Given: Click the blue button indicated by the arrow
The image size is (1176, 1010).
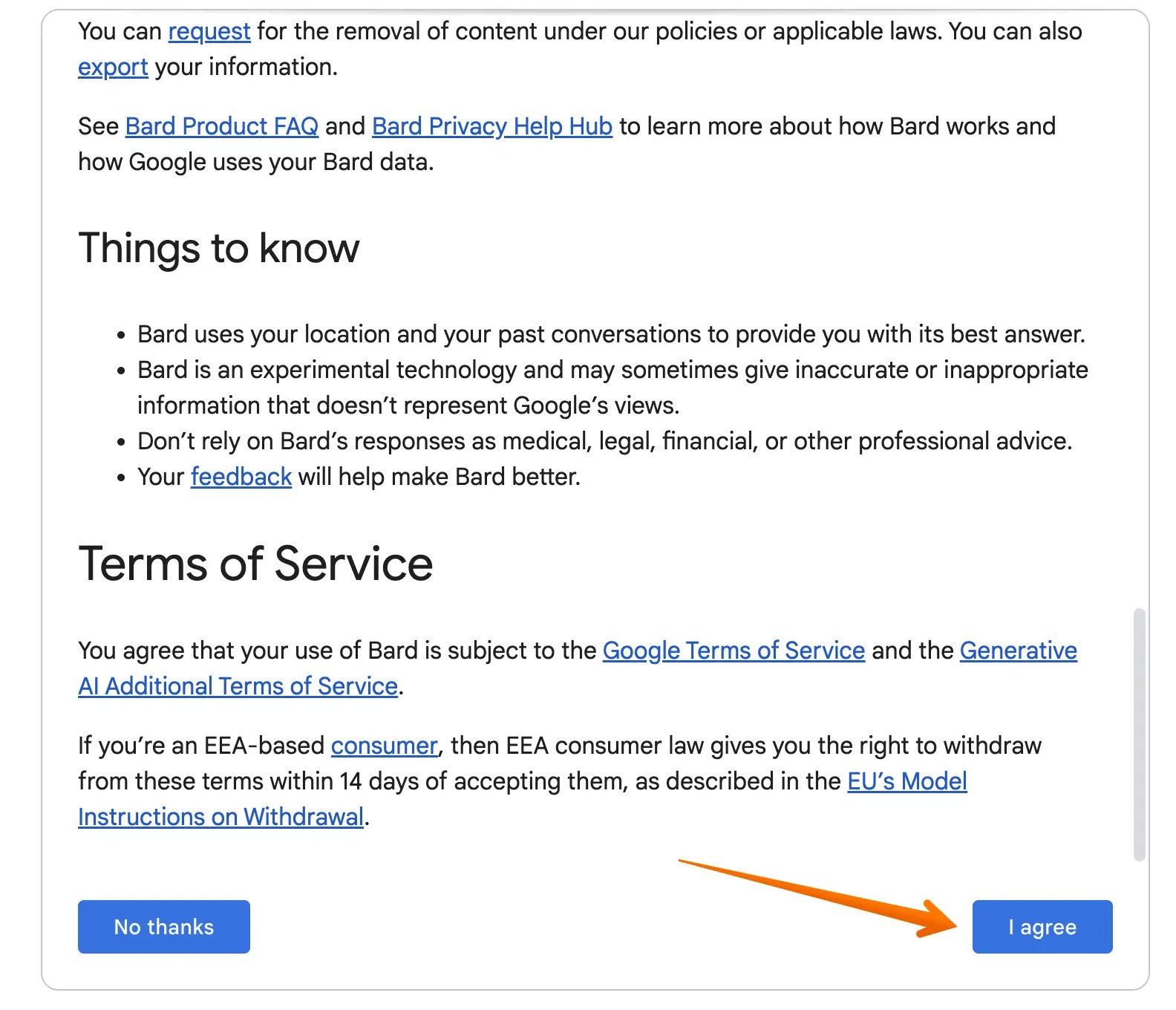Looking at the screenshot, I should point(1041,926).
